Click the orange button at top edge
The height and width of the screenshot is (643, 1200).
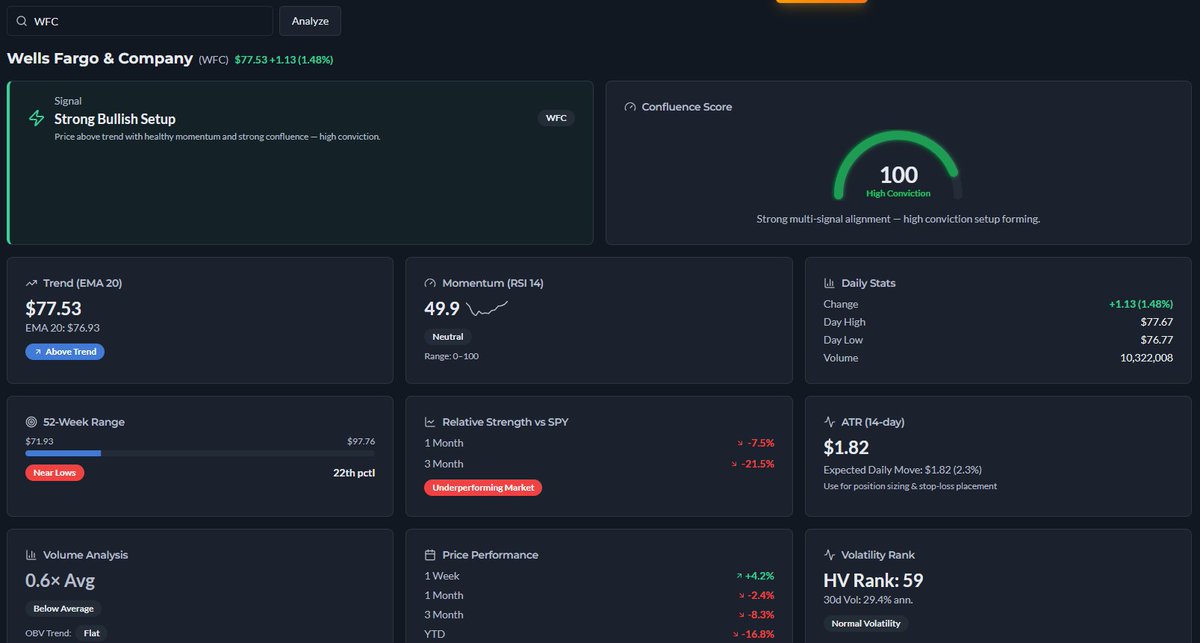[x=821, y=2]
